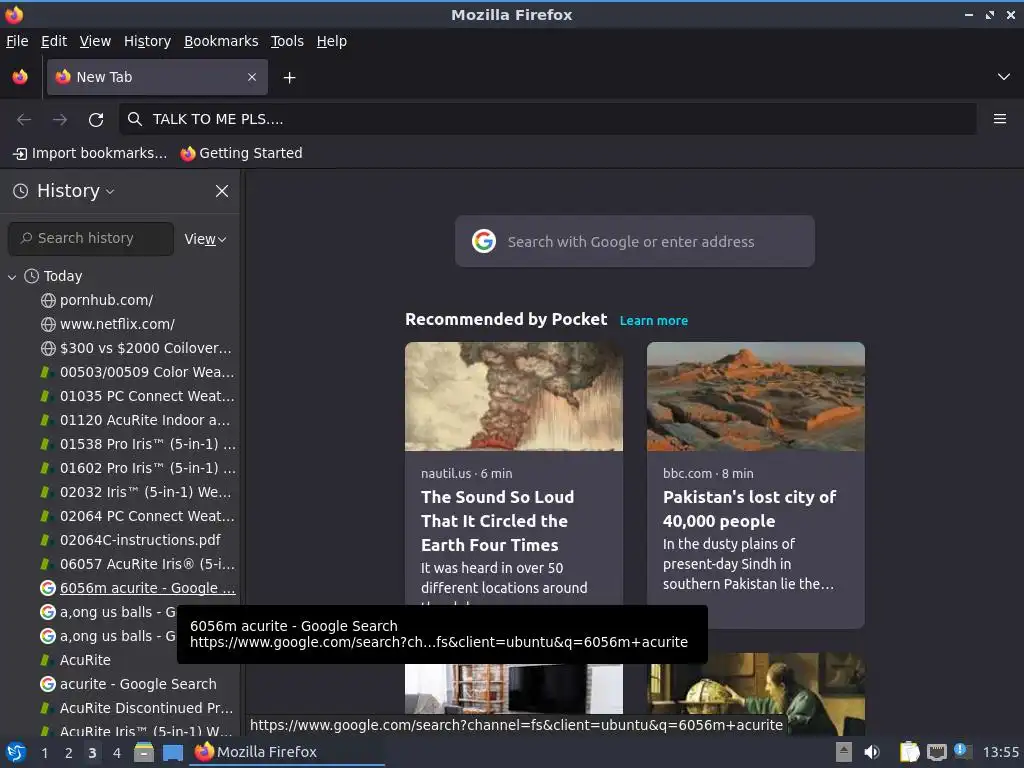Open the History menu in menu bar
The width and height of the screenshot is (1024, 768).
click(x=148, y=41)
